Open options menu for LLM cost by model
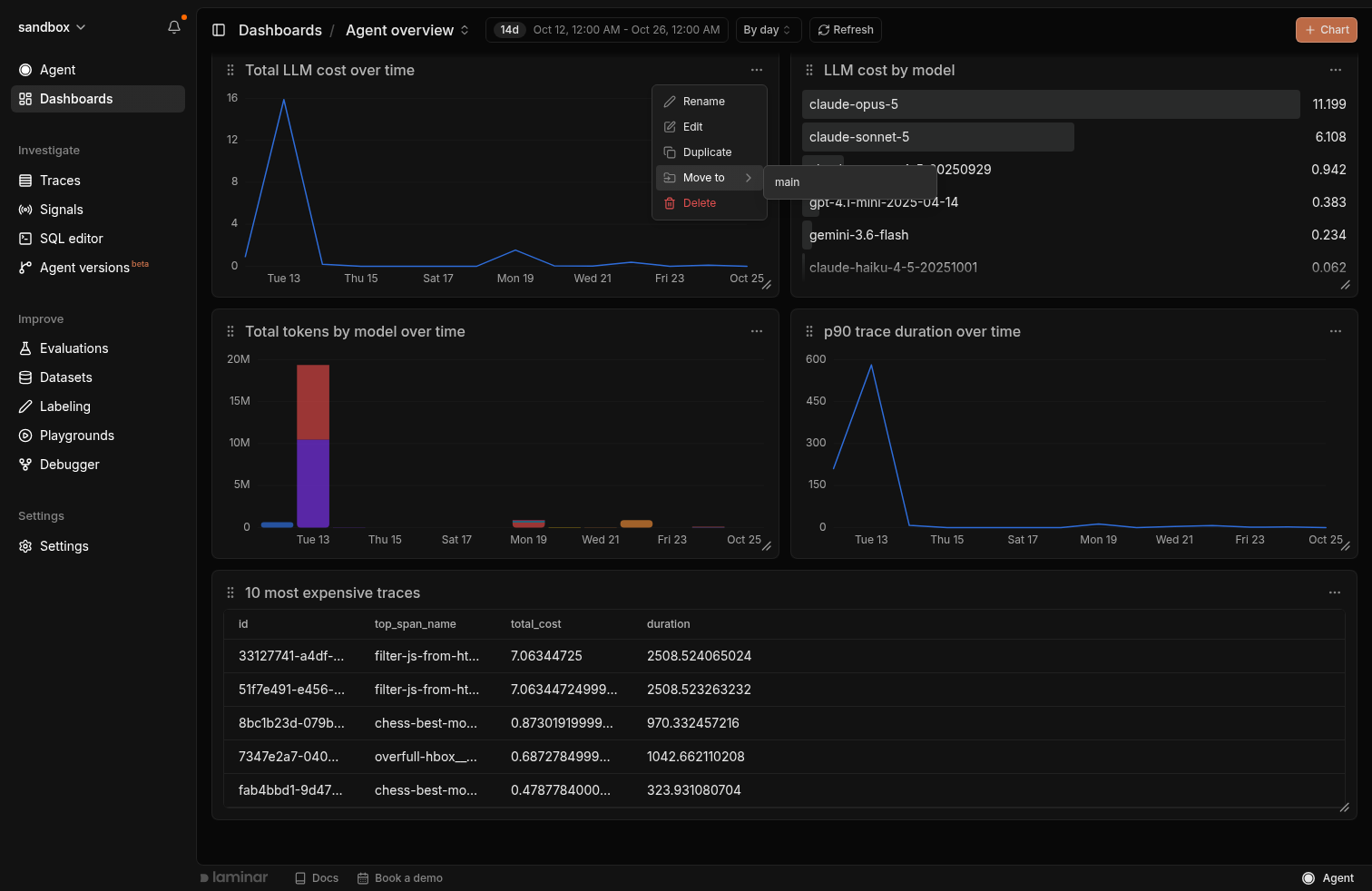The width and height of the screenshot is (1372, 891). [x=1335, y=70]
